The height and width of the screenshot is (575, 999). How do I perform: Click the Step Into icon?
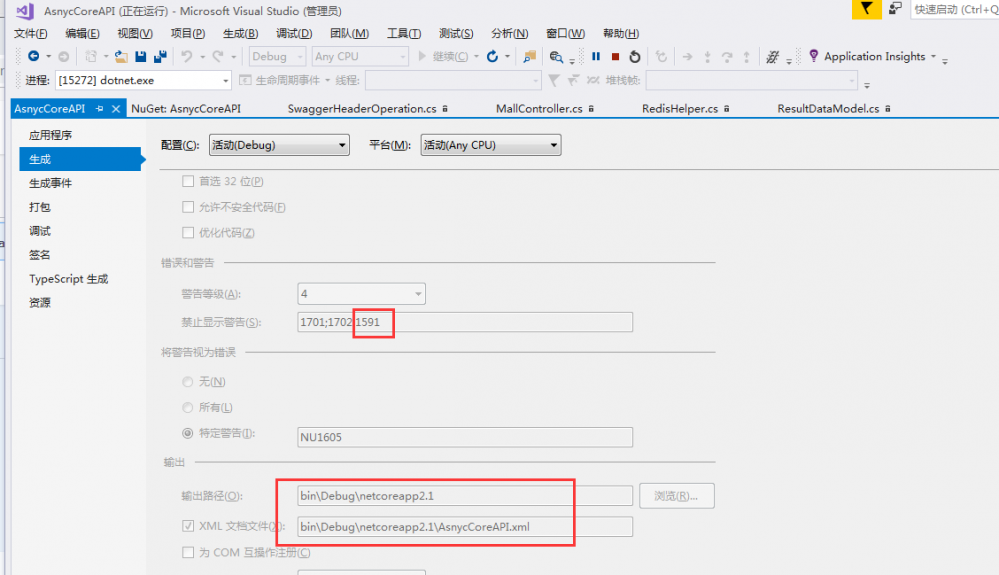707,57
